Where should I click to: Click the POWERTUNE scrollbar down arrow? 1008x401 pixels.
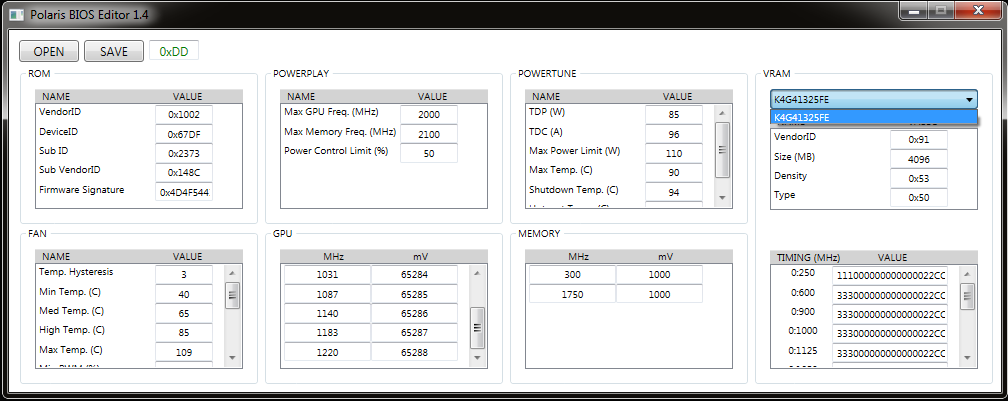pyautogui.click(x=722, y=197)
